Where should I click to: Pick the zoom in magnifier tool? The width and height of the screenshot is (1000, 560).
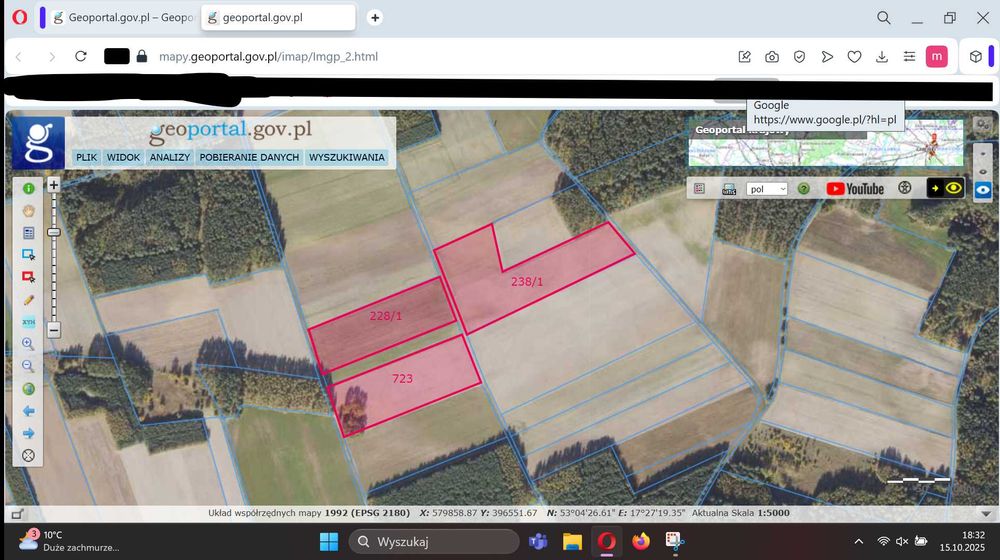point(28,344)
